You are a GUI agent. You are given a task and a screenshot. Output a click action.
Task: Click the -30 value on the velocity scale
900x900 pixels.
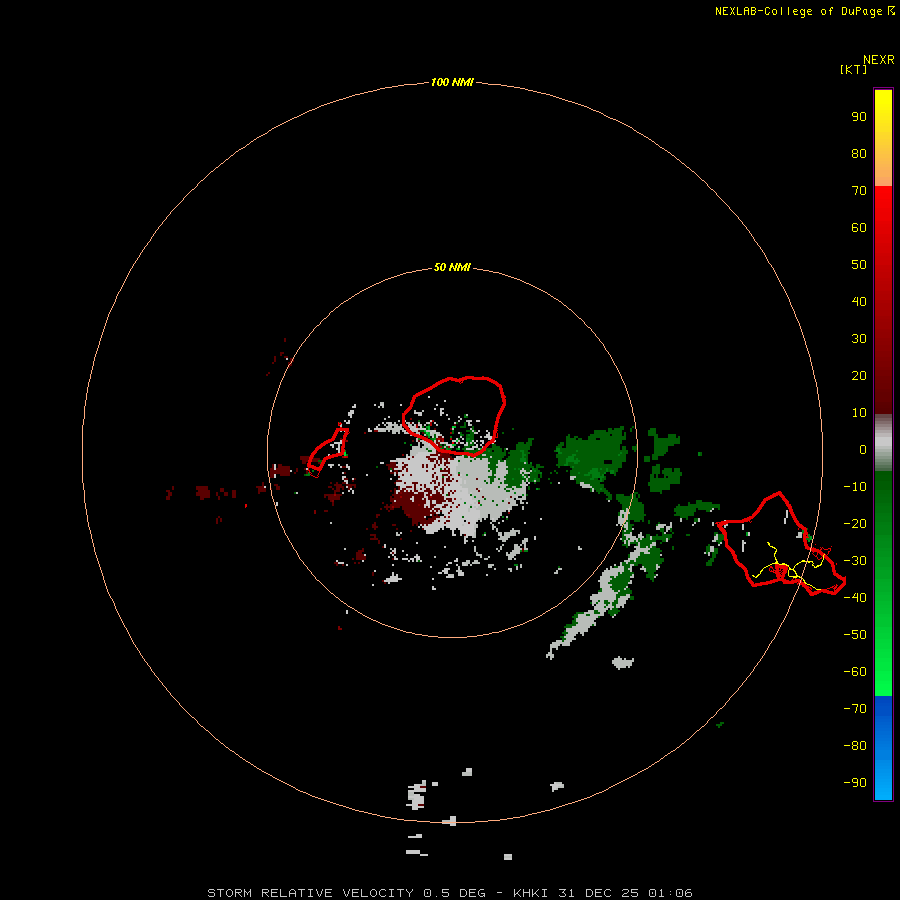pyautogui.click(x=855, y=561)
